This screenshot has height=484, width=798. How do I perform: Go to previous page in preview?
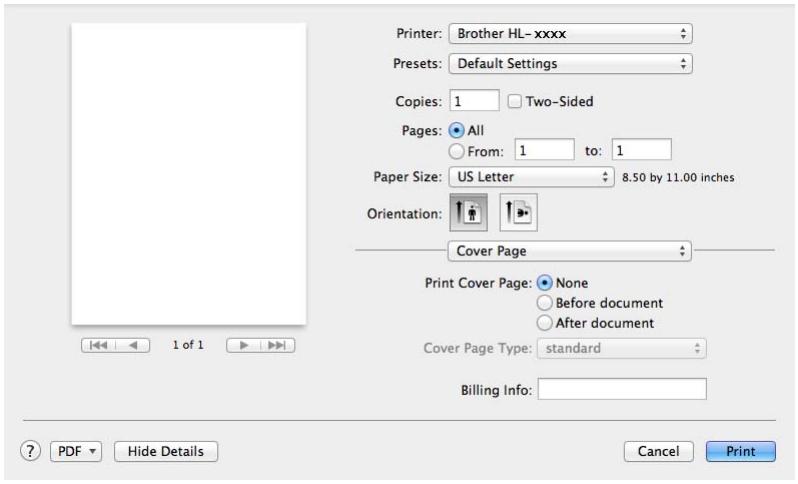(133, 346)
